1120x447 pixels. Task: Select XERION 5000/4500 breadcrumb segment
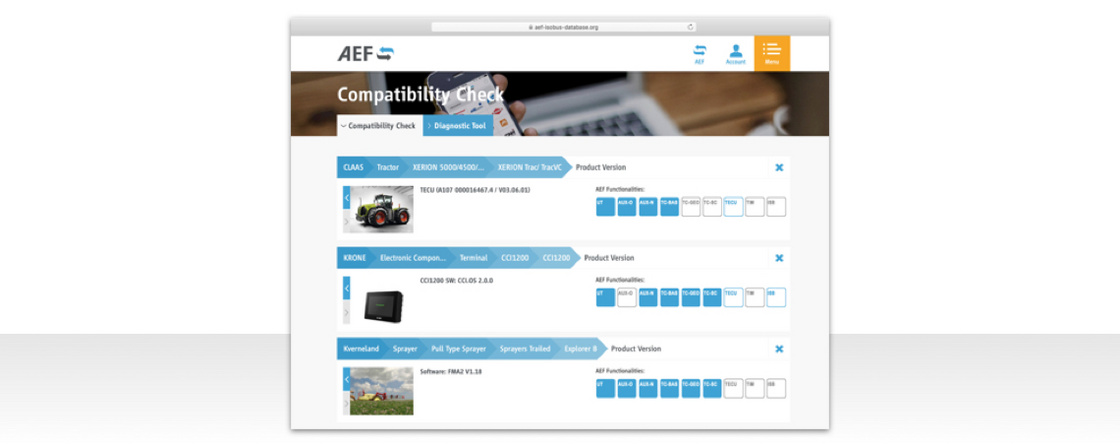click(x=449, y=167)
